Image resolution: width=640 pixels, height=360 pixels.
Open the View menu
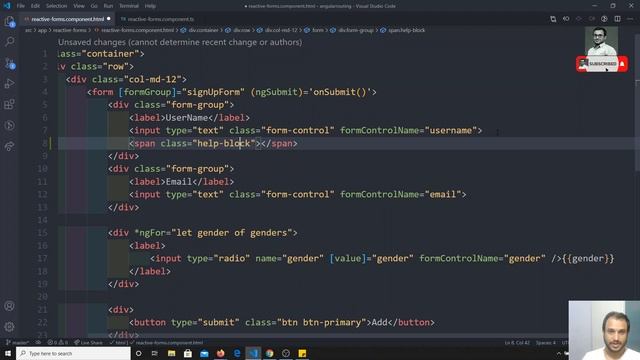tap(79, 6)
